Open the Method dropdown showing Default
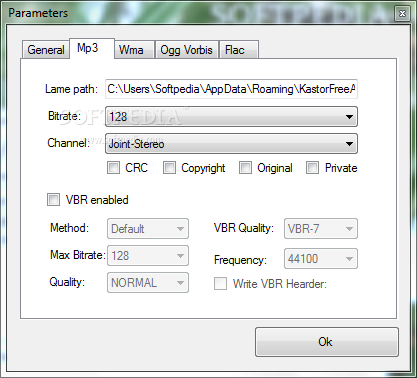 point(148,229)
